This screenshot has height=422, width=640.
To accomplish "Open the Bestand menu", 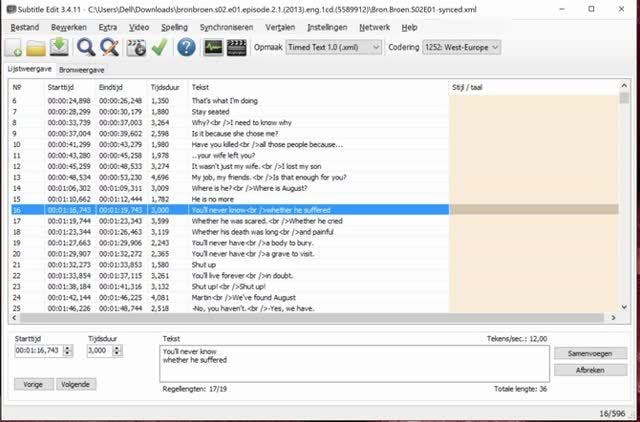I will 25,27.
